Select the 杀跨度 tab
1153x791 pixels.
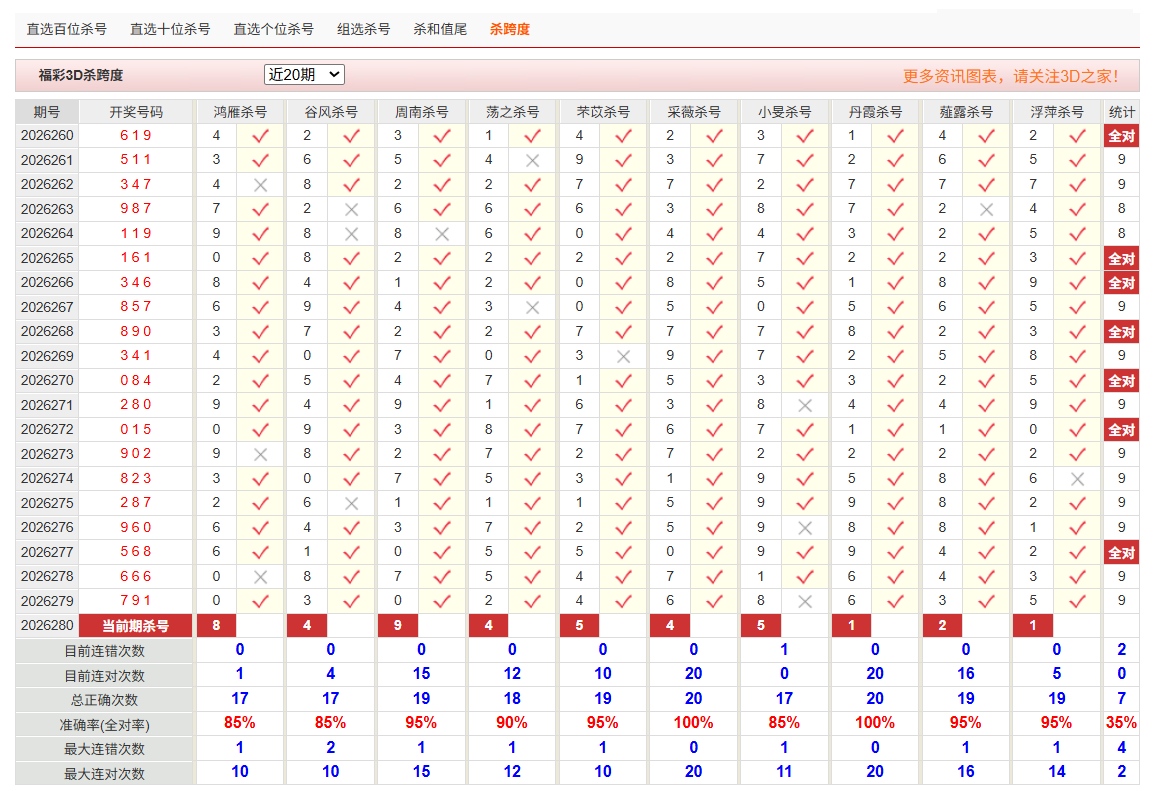point(510,29)
